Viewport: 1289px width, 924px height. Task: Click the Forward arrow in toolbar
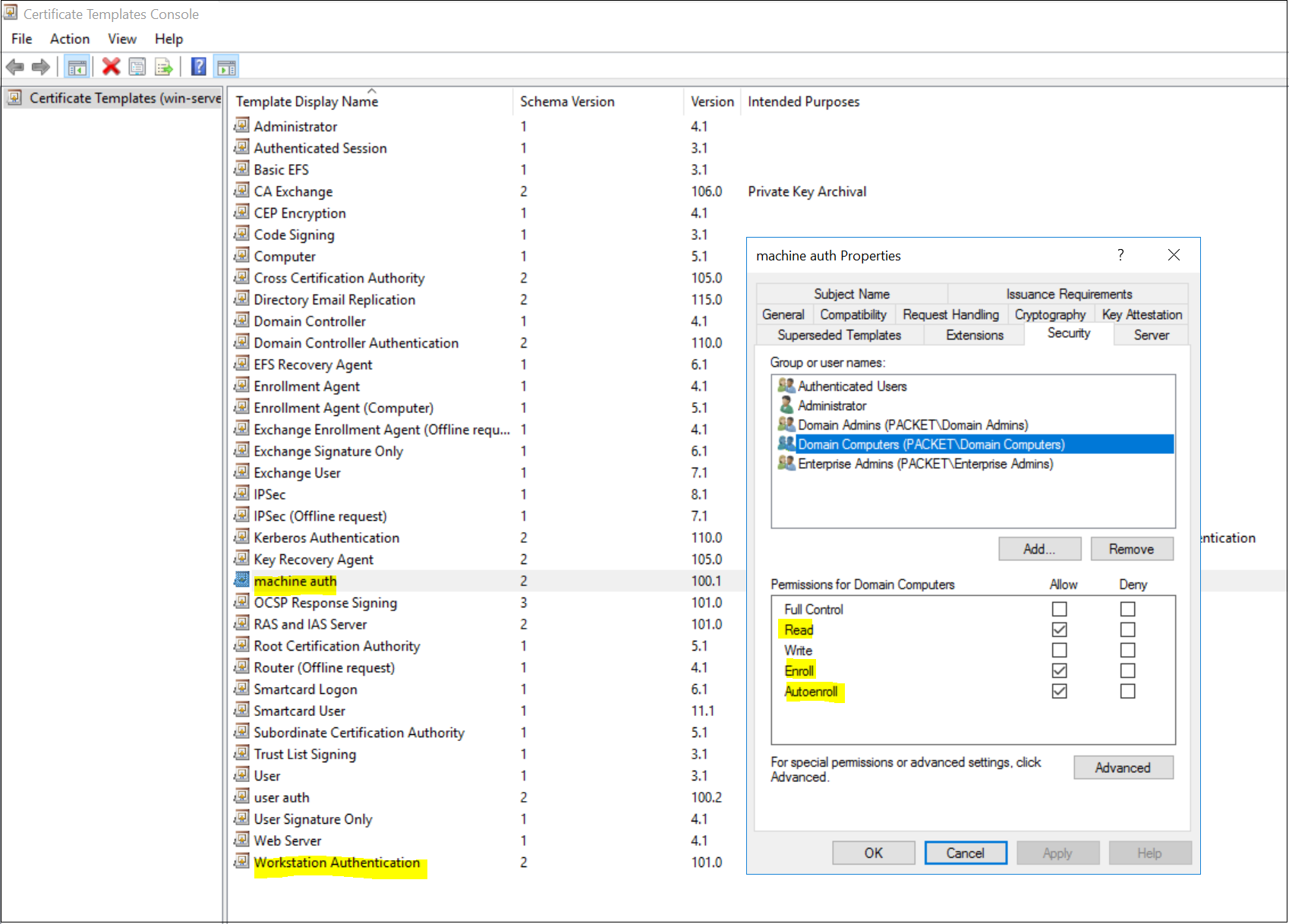[41, 67]
